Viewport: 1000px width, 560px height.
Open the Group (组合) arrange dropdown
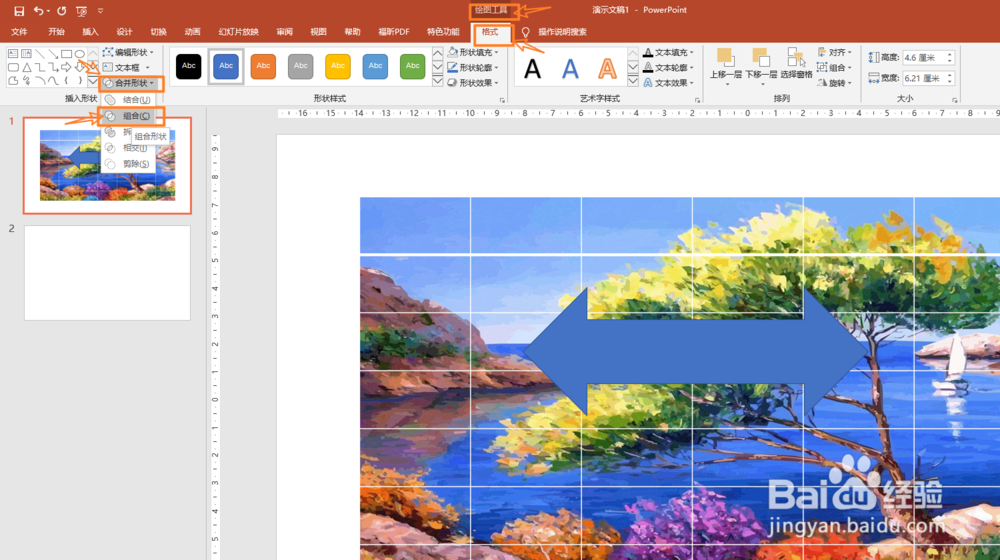(x=835, y=68)
